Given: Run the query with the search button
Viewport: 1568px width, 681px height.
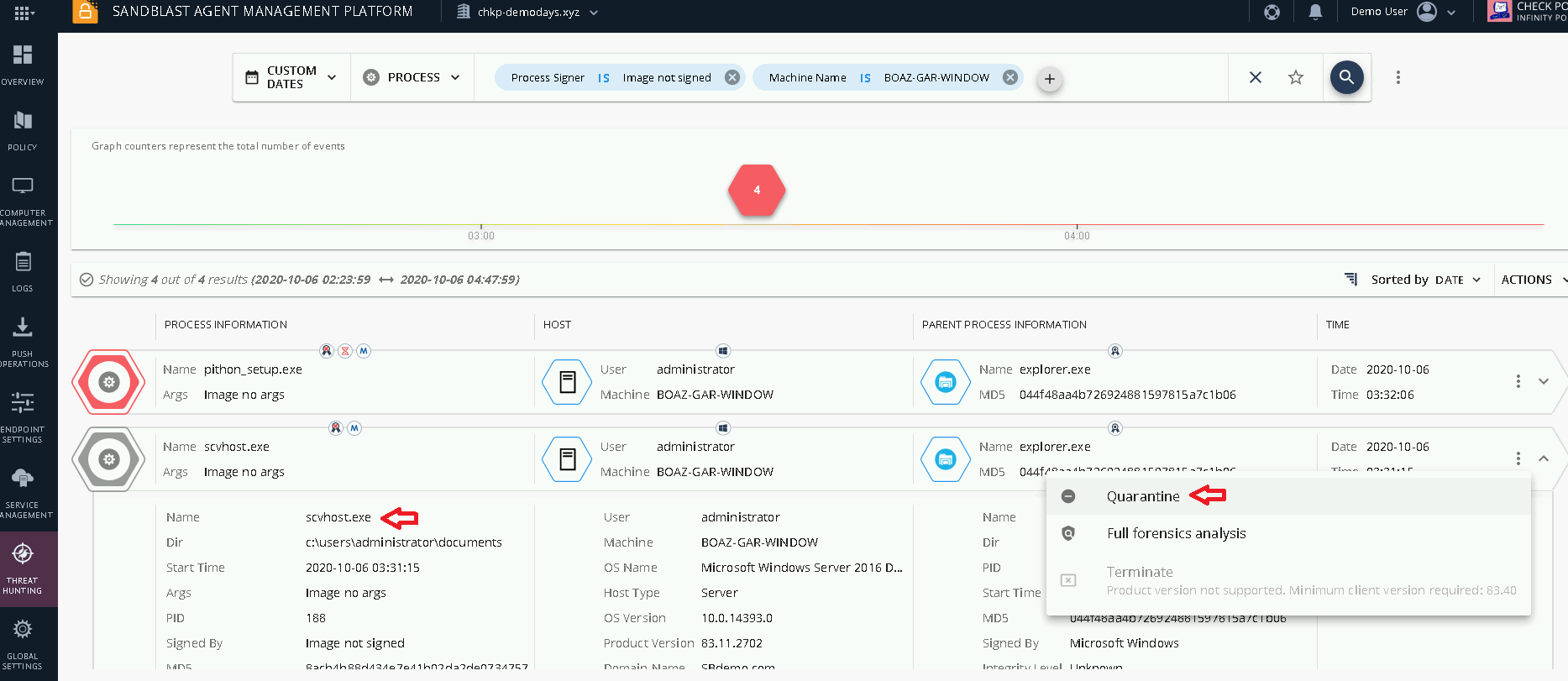Looking at the screenshot, I should (1346, 77).
